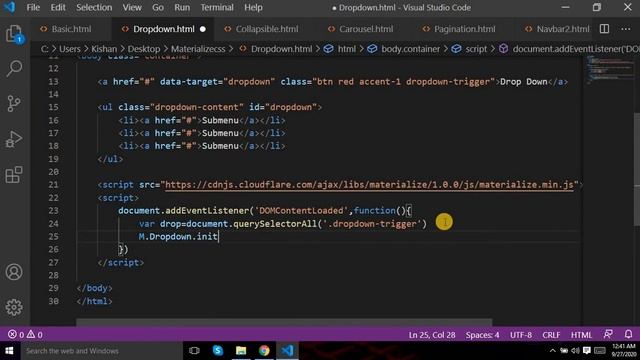Open Go to Line from Ln 25, Col 28
The image size is (640, 360).
point(432,335)
